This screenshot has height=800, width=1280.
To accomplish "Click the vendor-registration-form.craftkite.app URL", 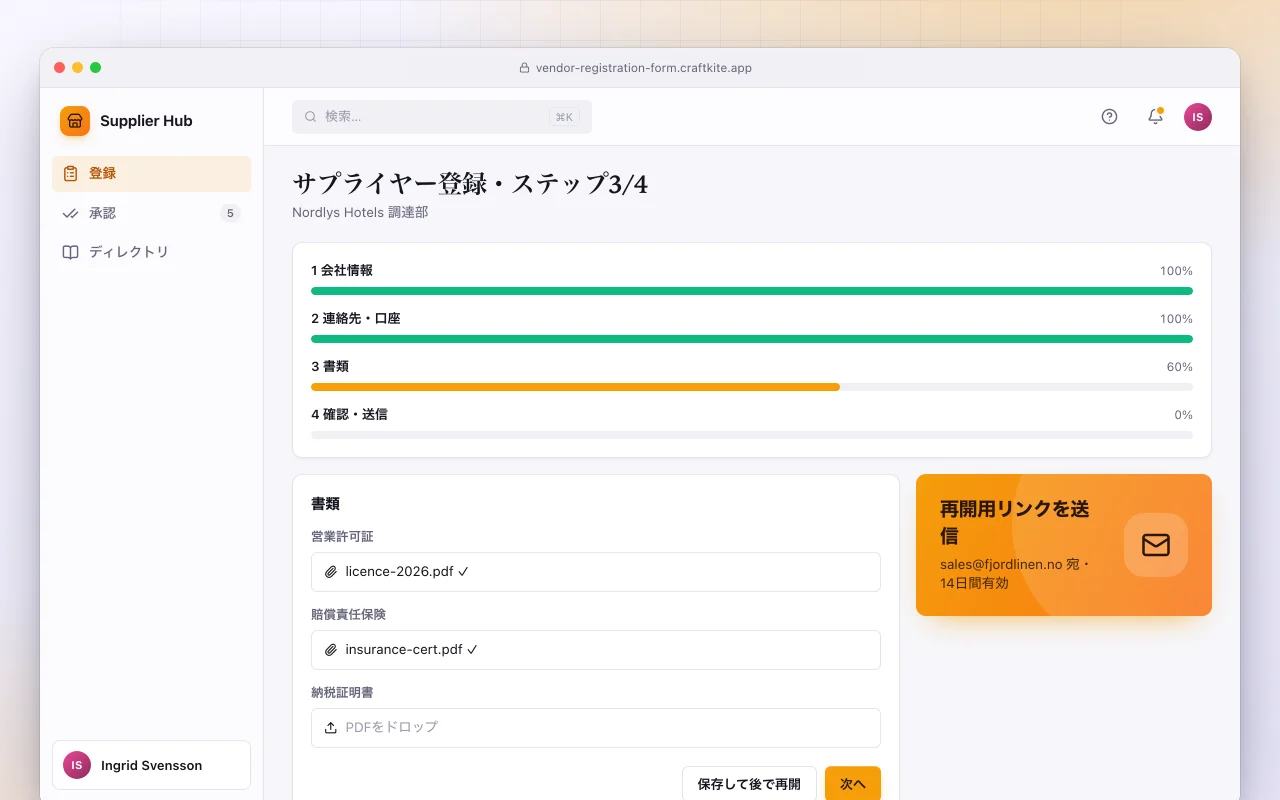I will tap(644, 68).
